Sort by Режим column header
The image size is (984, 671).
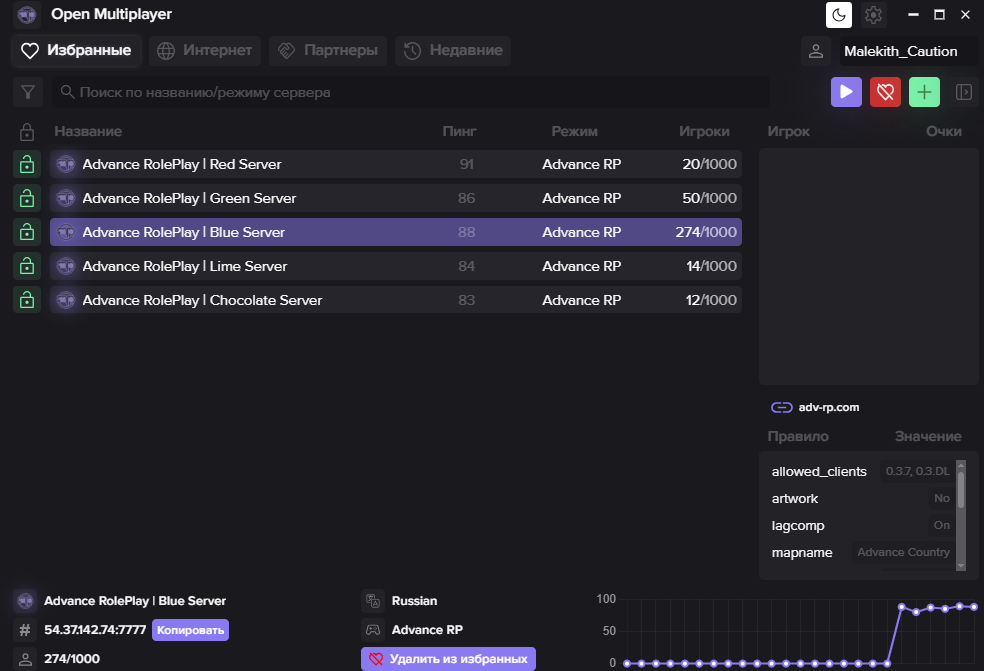click(574, 131)
